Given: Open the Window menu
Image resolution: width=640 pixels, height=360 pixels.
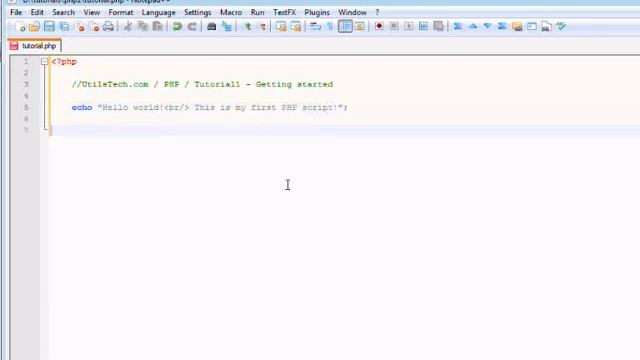Looking at the screenshot, I should point(352,12).
